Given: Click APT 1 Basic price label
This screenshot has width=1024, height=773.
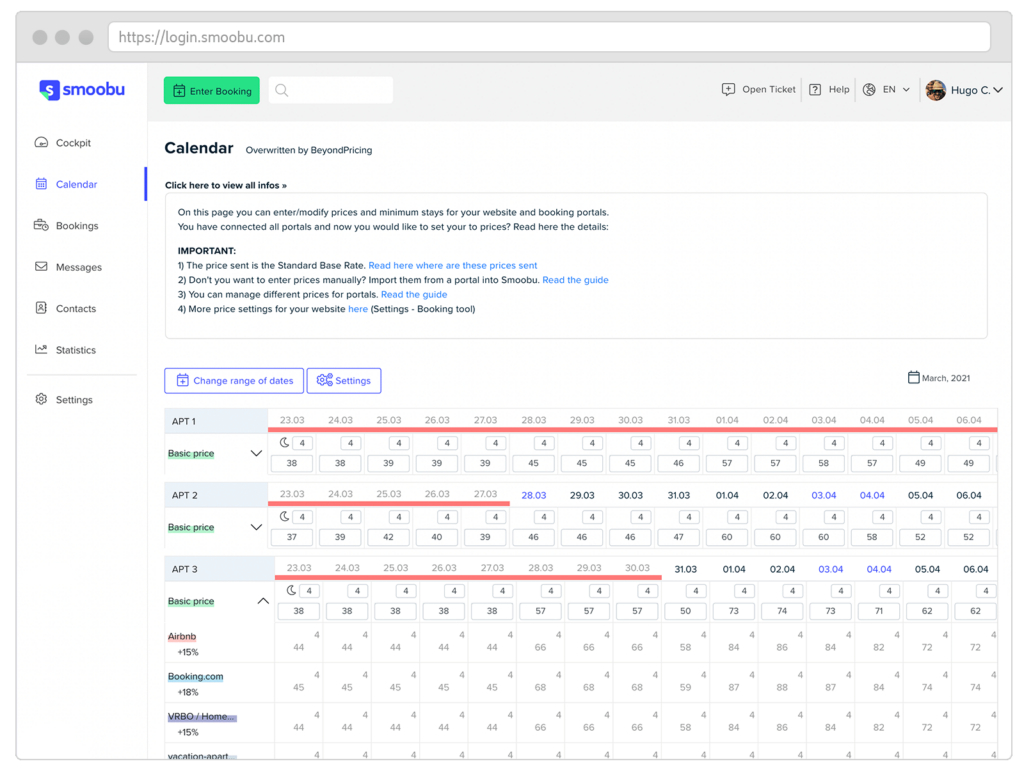Looking at the screenshot, I should (x=191, y=453).
